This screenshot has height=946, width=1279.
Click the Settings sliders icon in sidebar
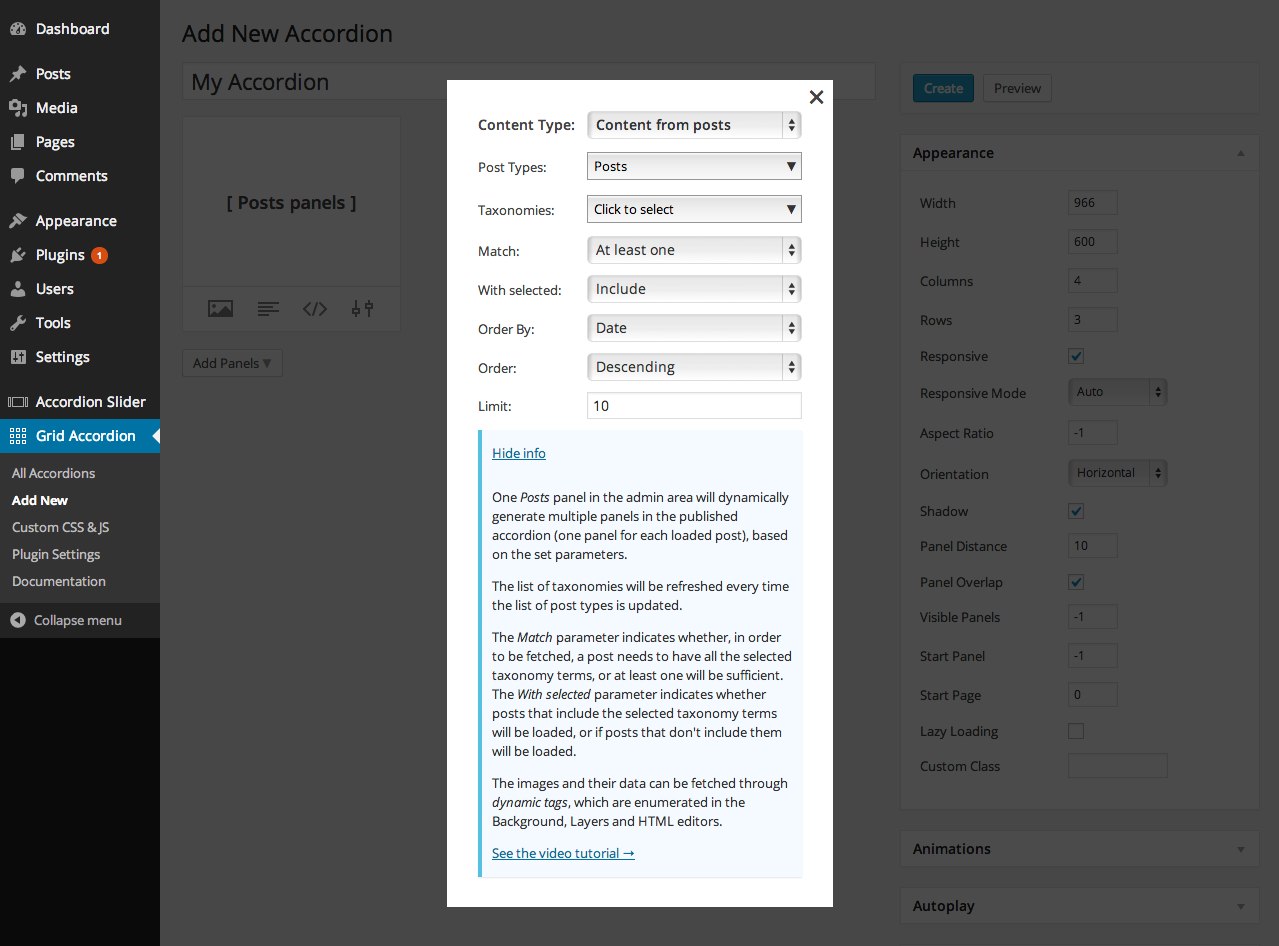[x=17, y=357]
